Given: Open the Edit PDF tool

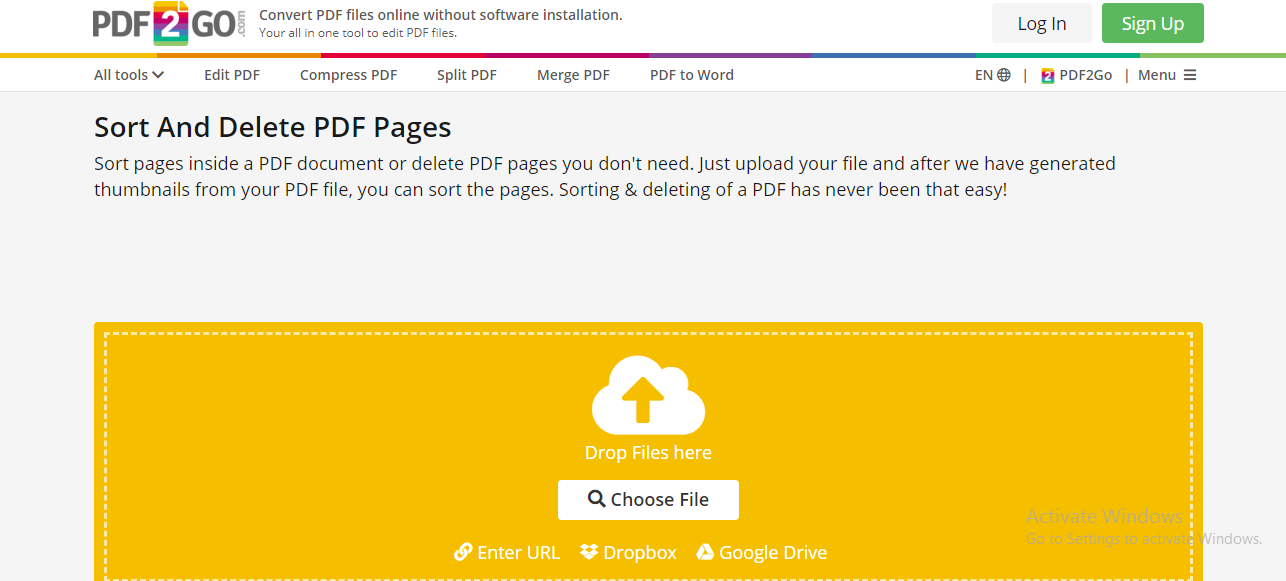Looking at the screenshot, I should [x=232, y=75].
